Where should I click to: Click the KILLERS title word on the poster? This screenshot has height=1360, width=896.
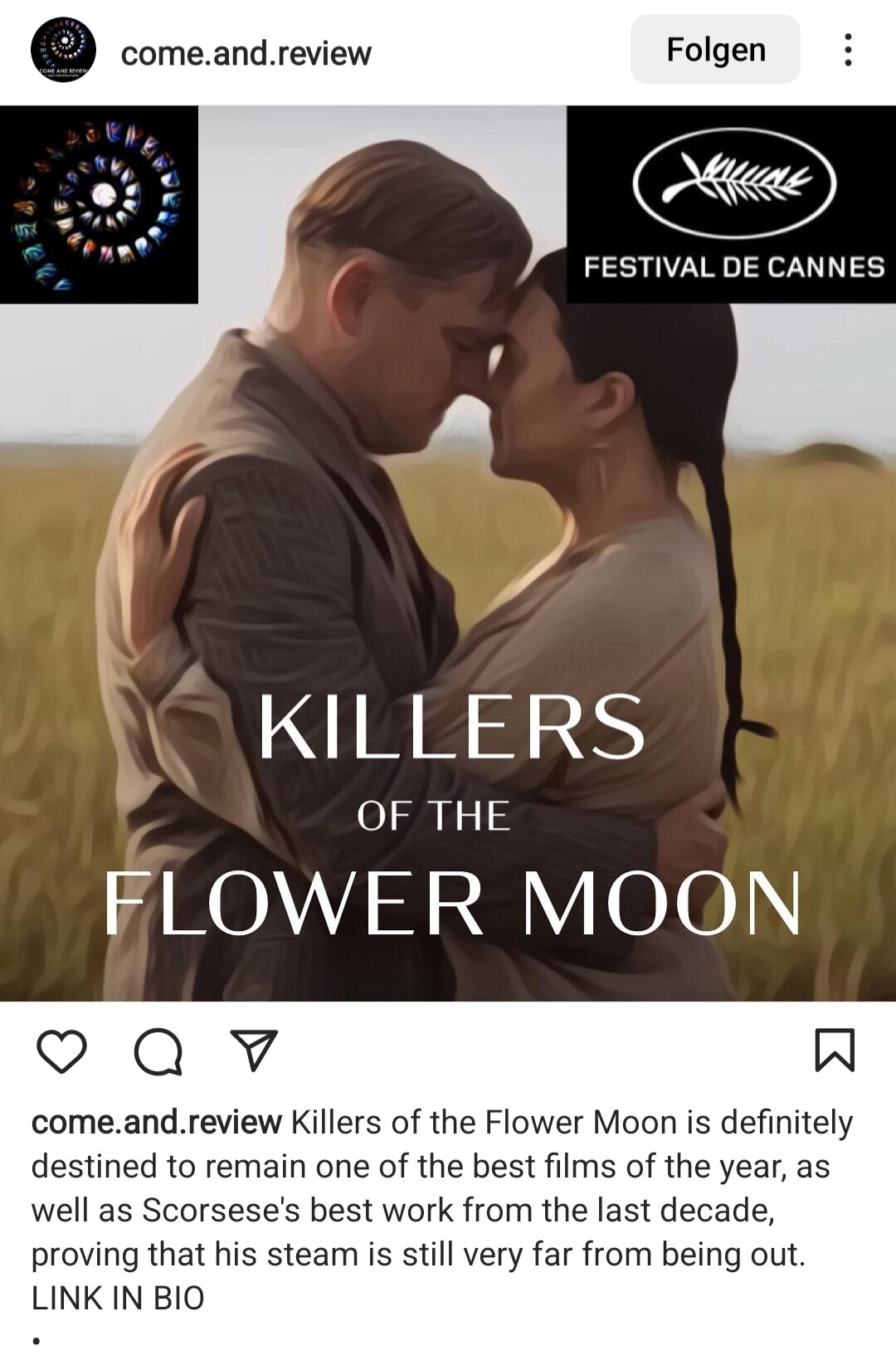452,726
